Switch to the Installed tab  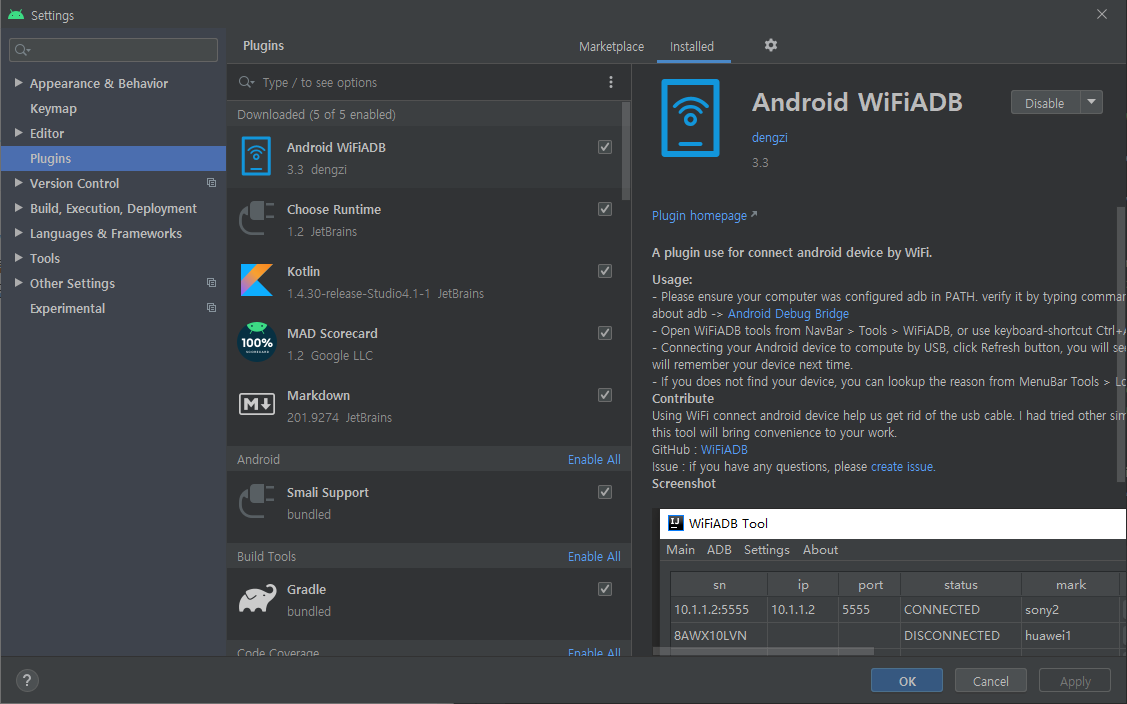click(x=691, y=46)
